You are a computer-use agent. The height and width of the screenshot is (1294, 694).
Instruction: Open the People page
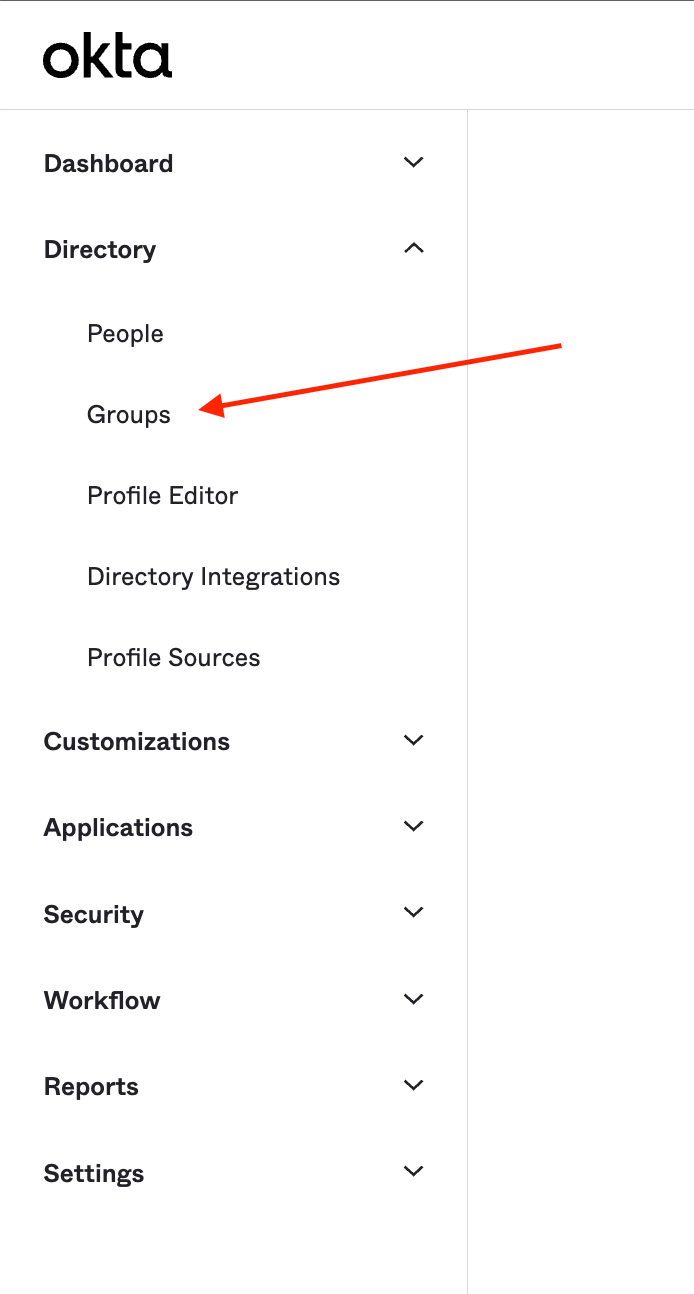coord(125,334)
